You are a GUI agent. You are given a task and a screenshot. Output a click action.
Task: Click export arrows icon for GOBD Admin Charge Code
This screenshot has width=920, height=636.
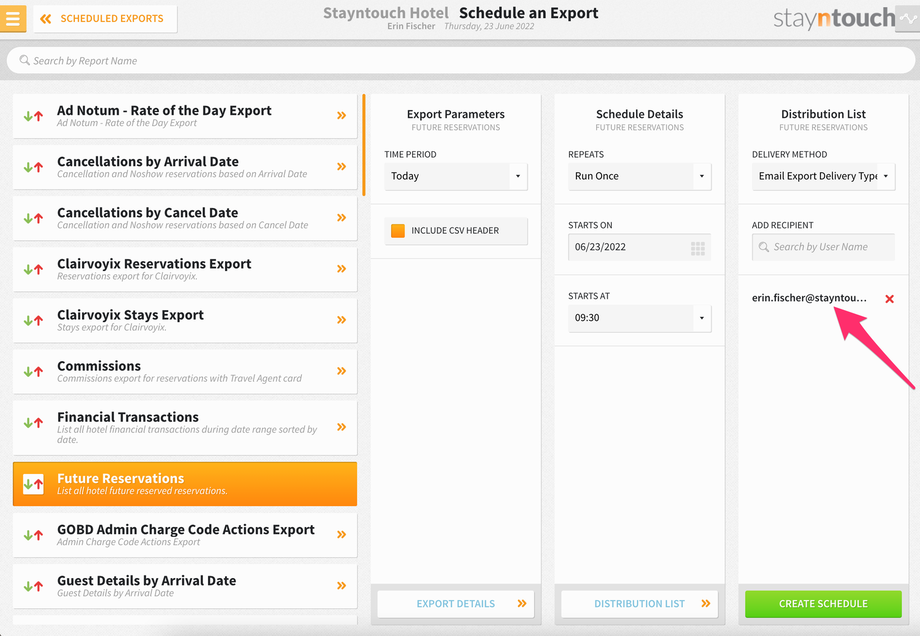tap(33, 535)
